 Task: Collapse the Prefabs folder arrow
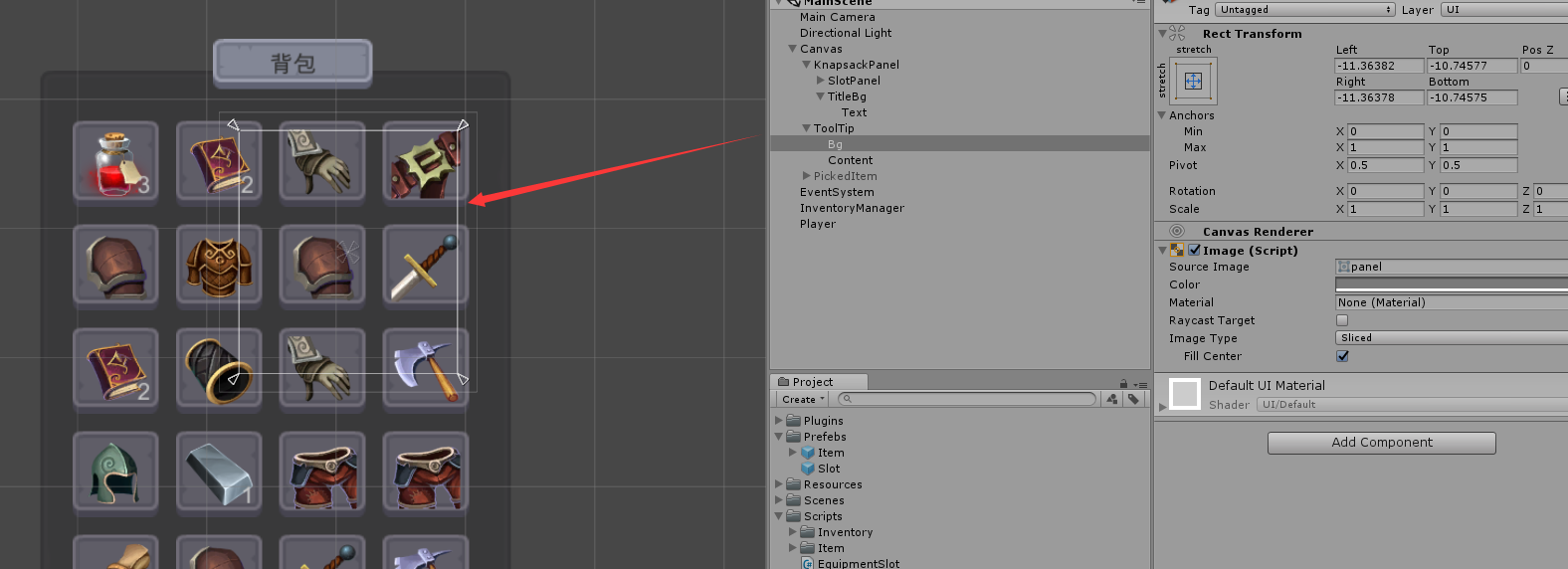click(x=779, y=437)
